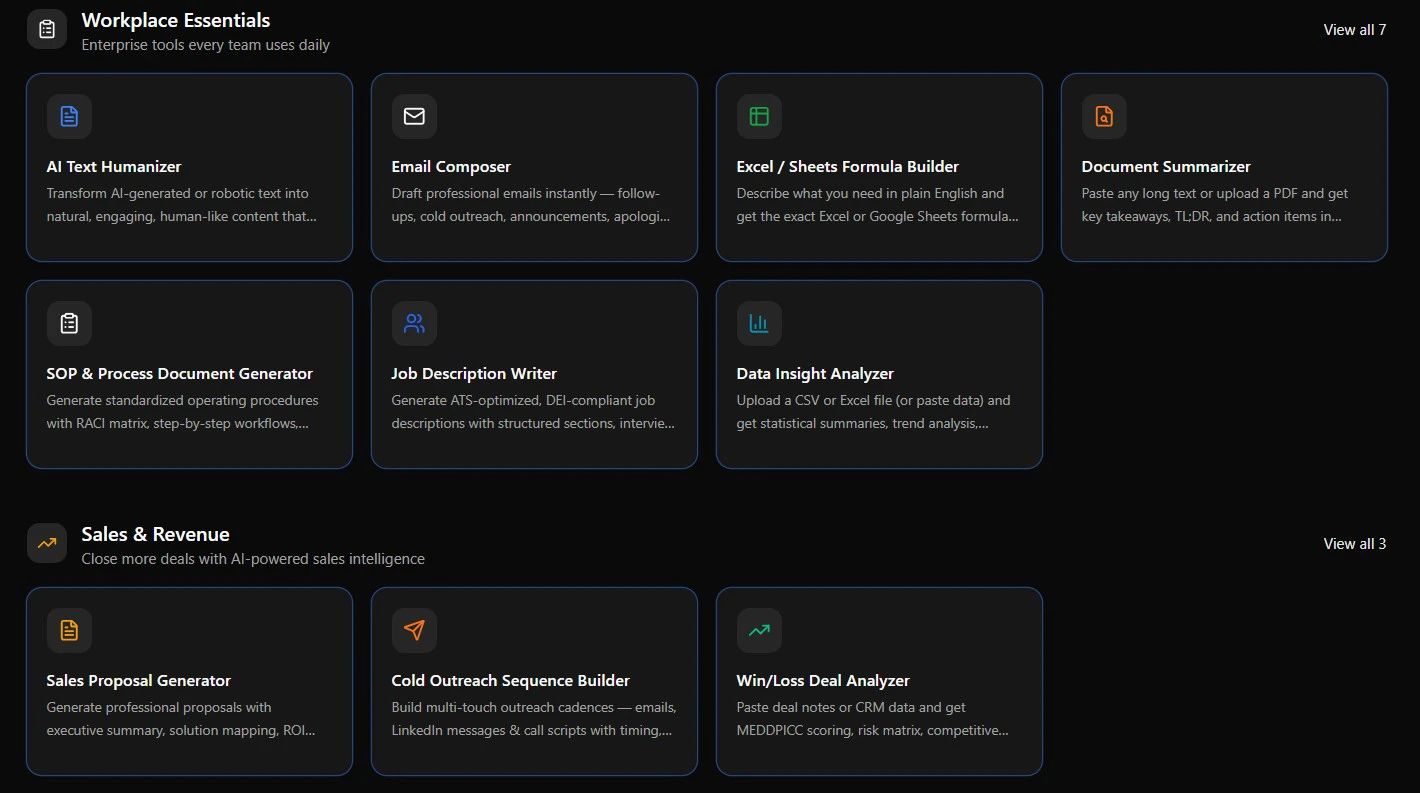
Task: Open the Email Composer tool card
Action: [x=534, y=167]
